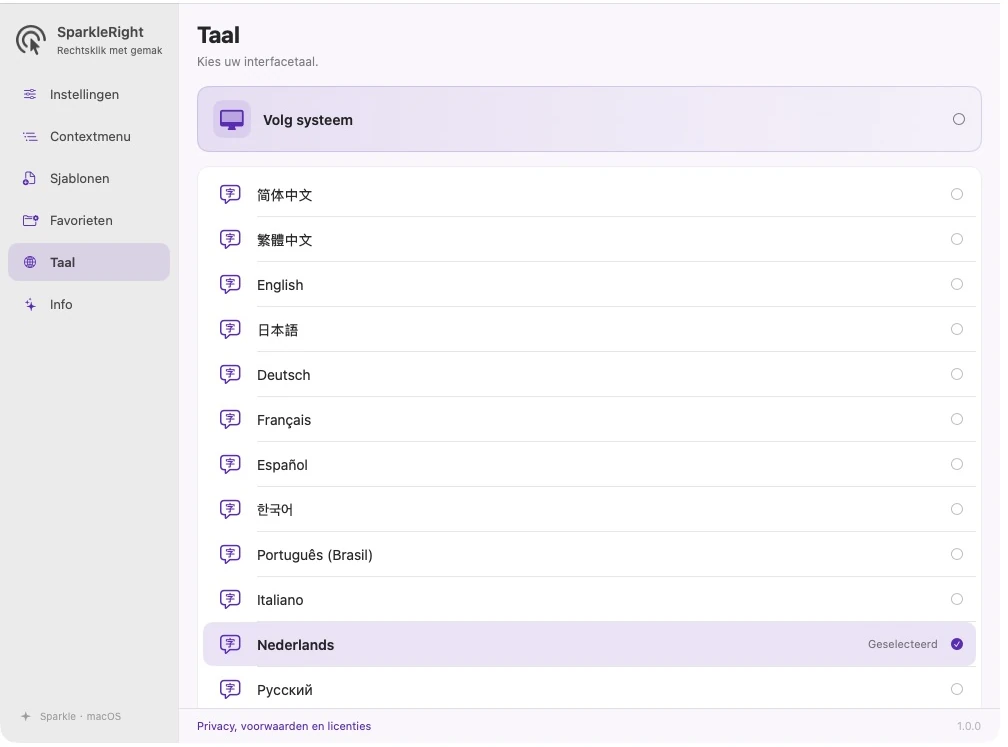Click the language icon beside 한국어
This screenshot has height=747, width=1008.
point(230,509)
